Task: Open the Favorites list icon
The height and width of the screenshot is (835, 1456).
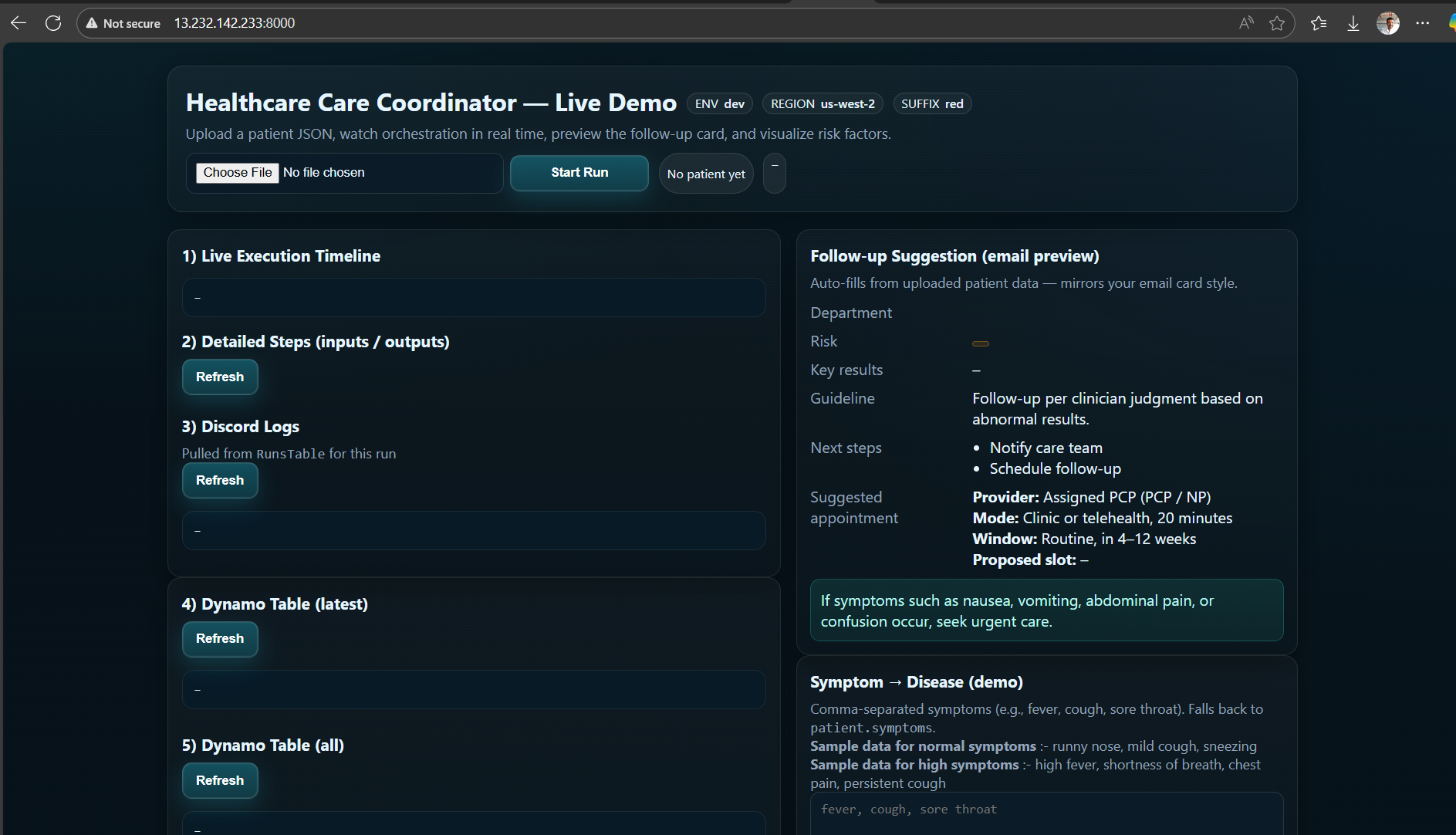Action: tap(1319, 23)
